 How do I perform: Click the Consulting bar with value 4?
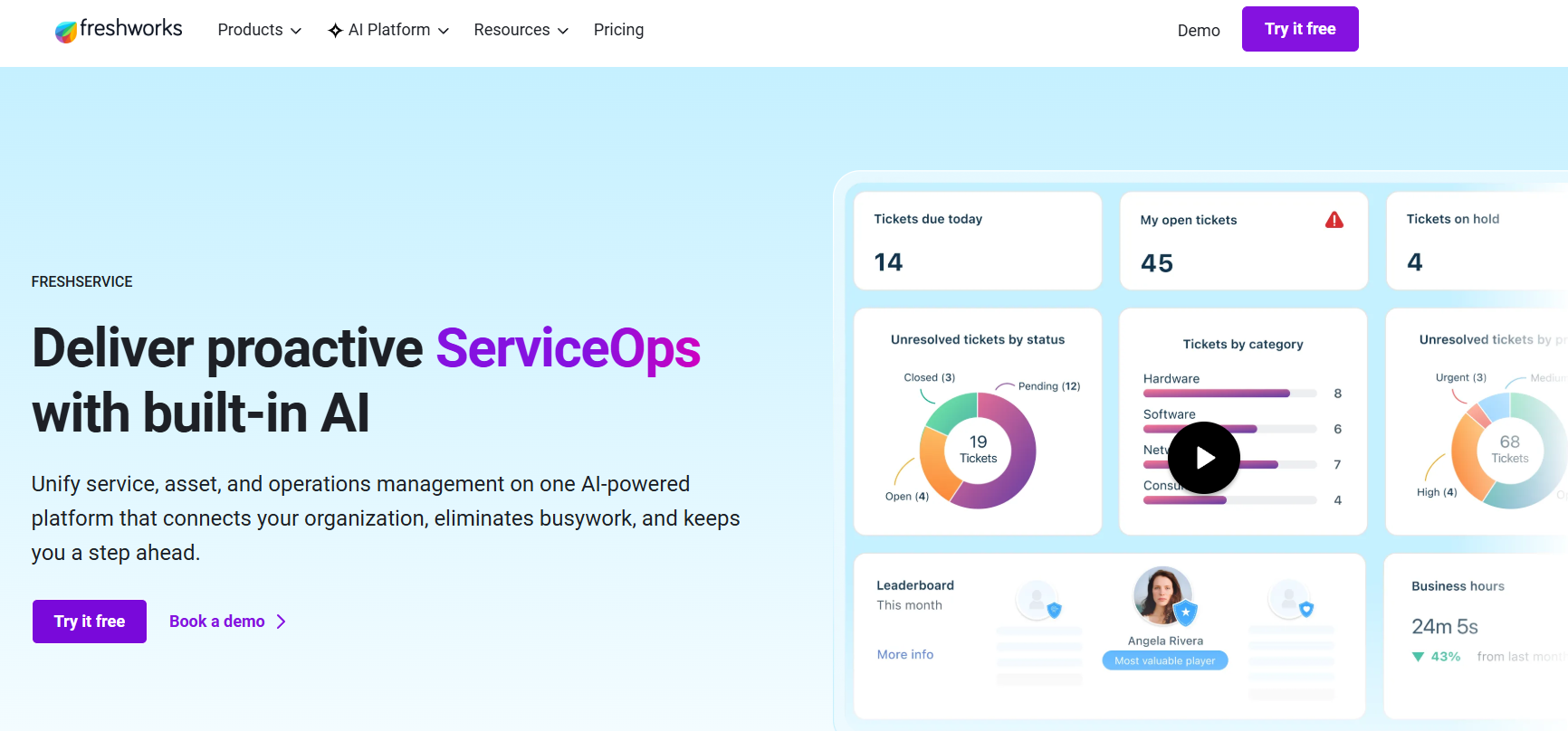tap(1229, 500)
